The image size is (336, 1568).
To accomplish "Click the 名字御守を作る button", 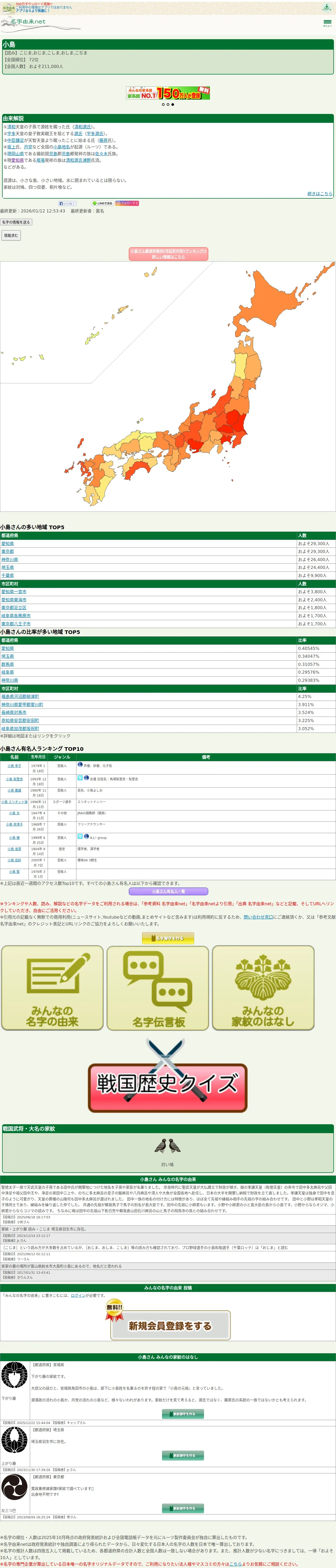I will 168,938.
